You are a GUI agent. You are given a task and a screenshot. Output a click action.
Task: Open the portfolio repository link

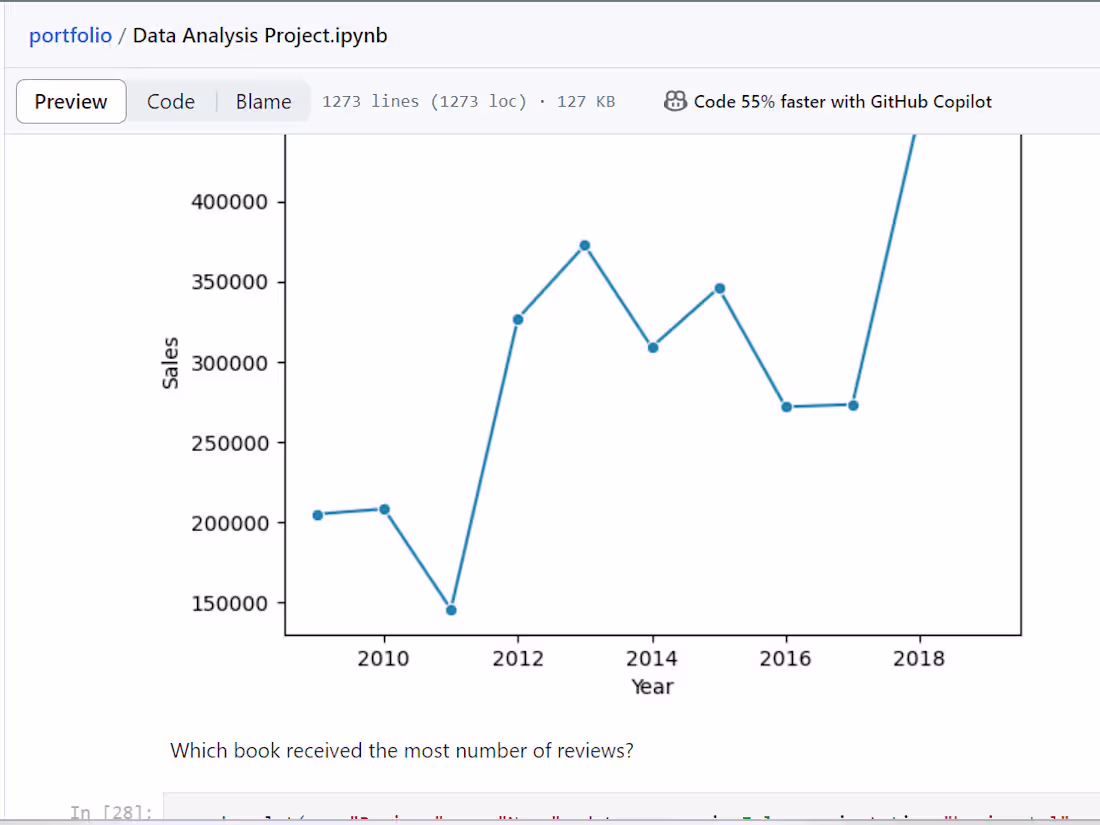tap(70, 35)
